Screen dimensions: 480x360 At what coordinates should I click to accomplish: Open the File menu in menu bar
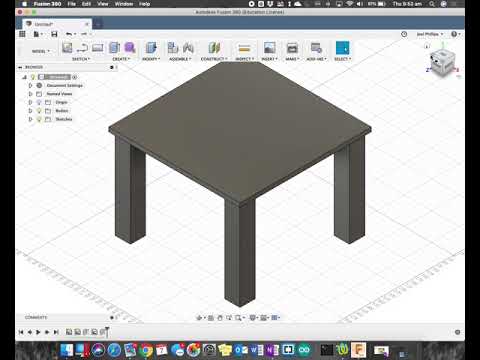click(71, 4)
